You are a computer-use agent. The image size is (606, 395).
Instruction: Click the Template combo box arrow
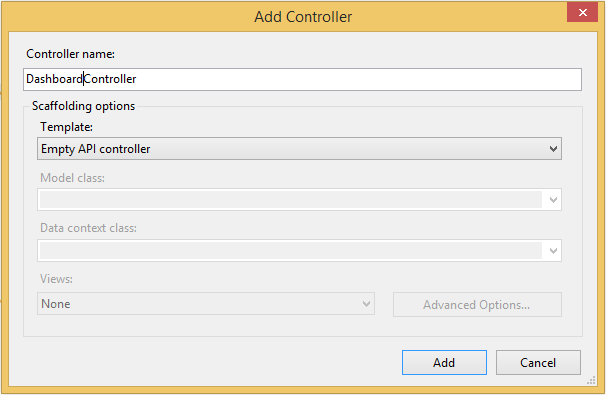coord(553,149)
